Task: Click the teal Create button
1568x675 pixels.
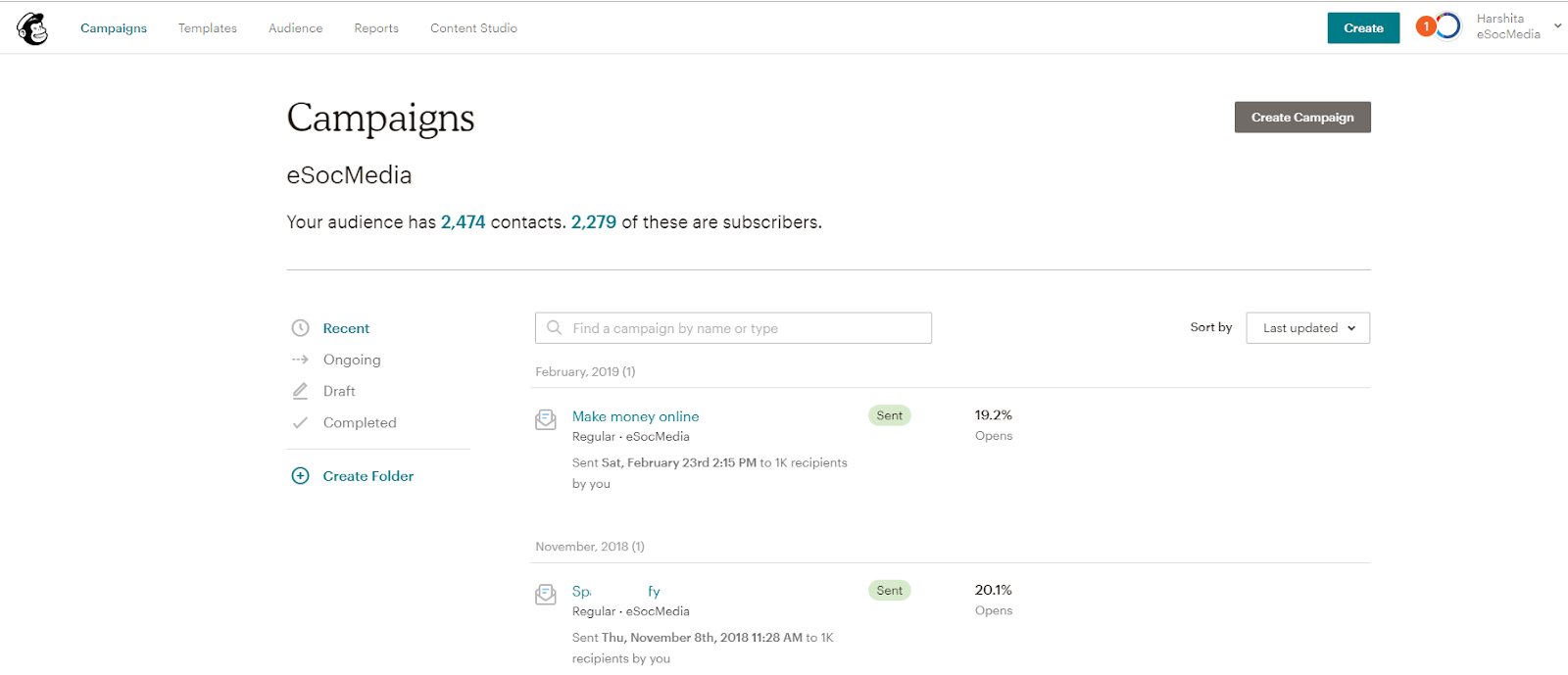Action: coord(1363,28)
